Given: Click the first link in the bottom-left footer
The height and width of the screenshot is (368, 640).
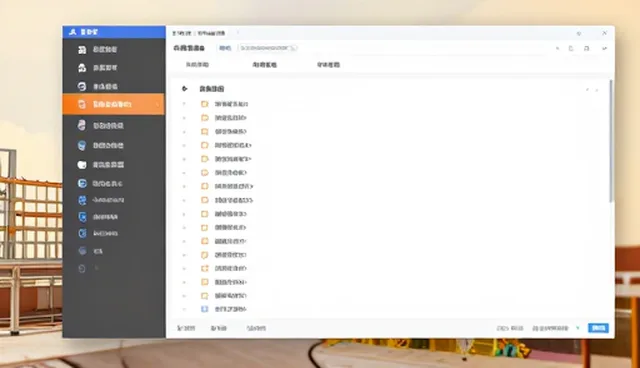Looking at the screenshot, I should click(186, 328).
